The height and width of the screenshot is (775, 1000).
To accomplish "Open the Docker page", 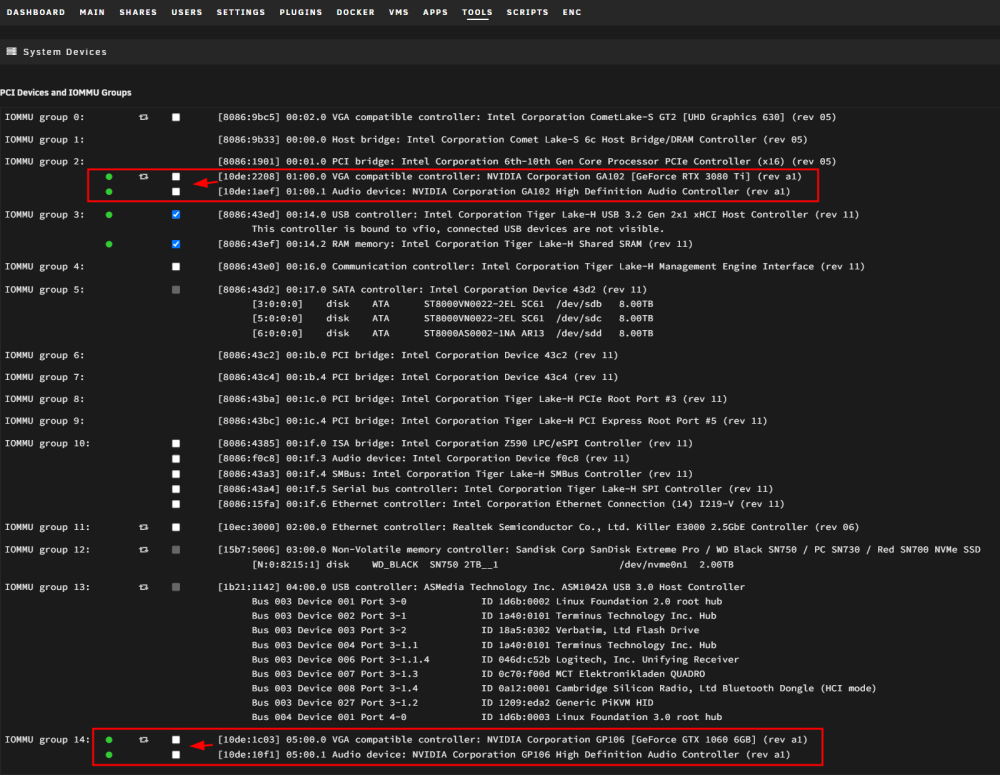I will tap(355, 12).
